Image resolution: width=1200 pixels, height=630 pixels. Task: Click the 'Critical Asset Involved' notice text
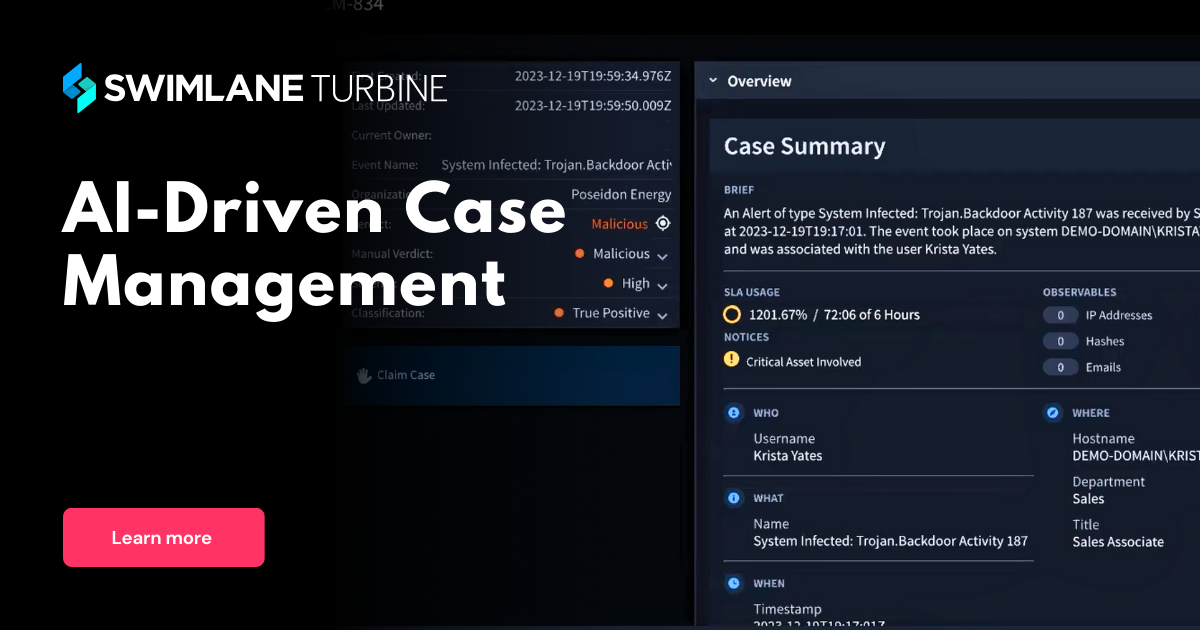804,362
